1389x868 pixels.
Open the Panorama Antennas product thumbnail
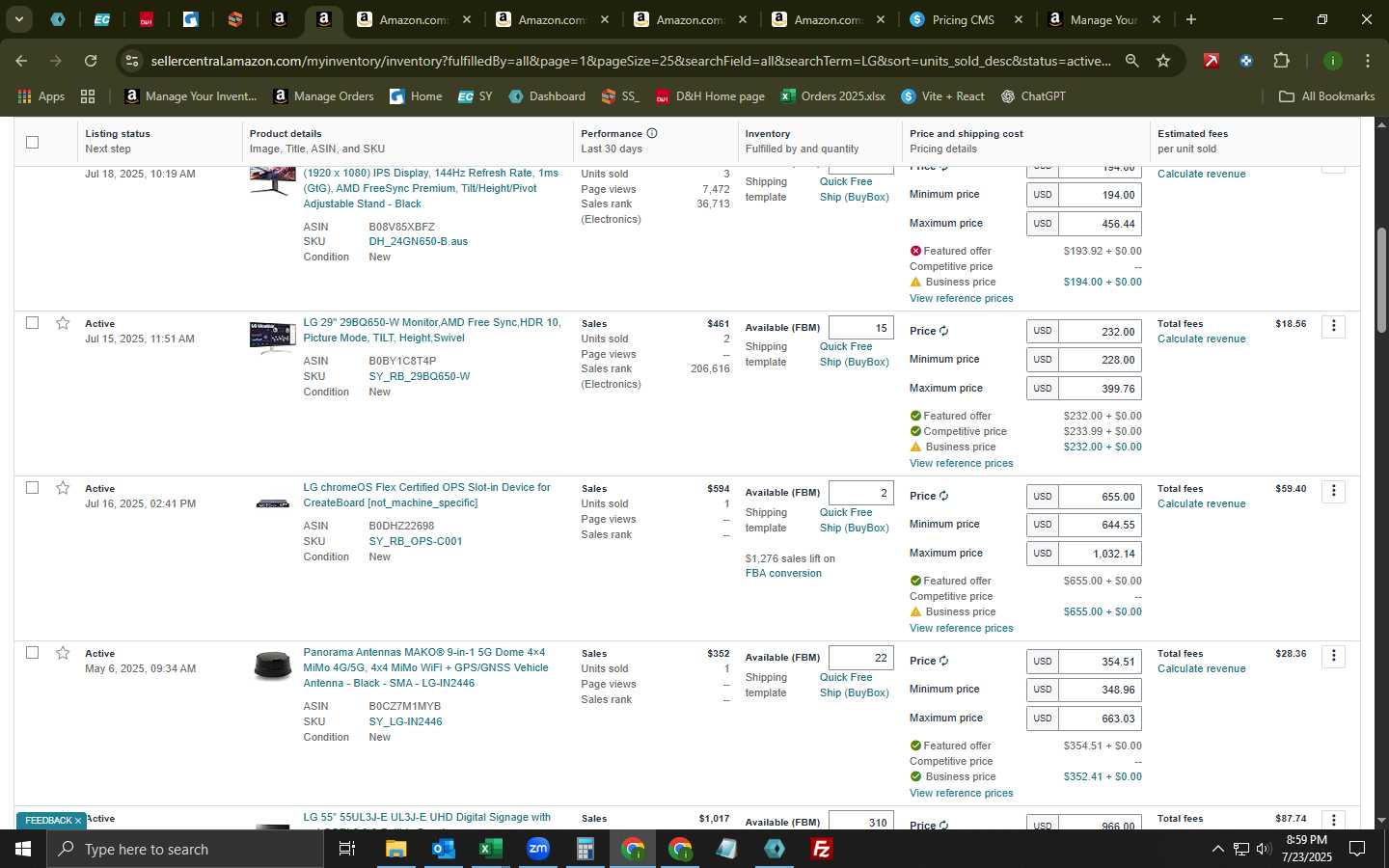coord(272,665)
